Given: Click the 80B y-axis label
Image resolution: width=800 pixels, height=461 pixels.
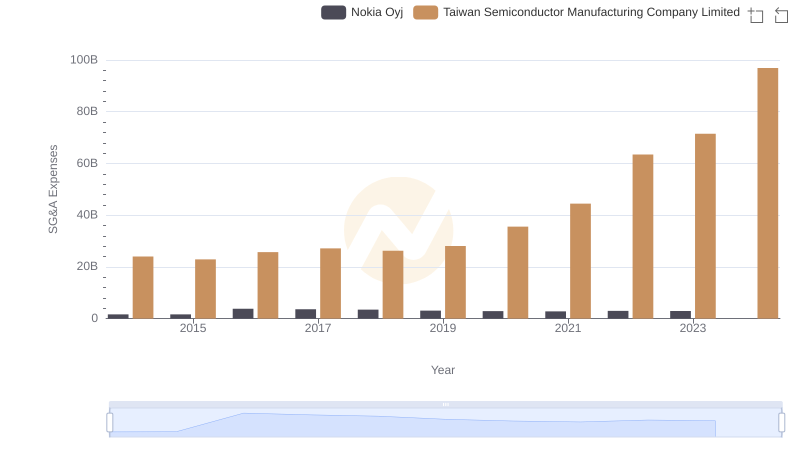Looking at the screenshot, I should tap(87, 111).
